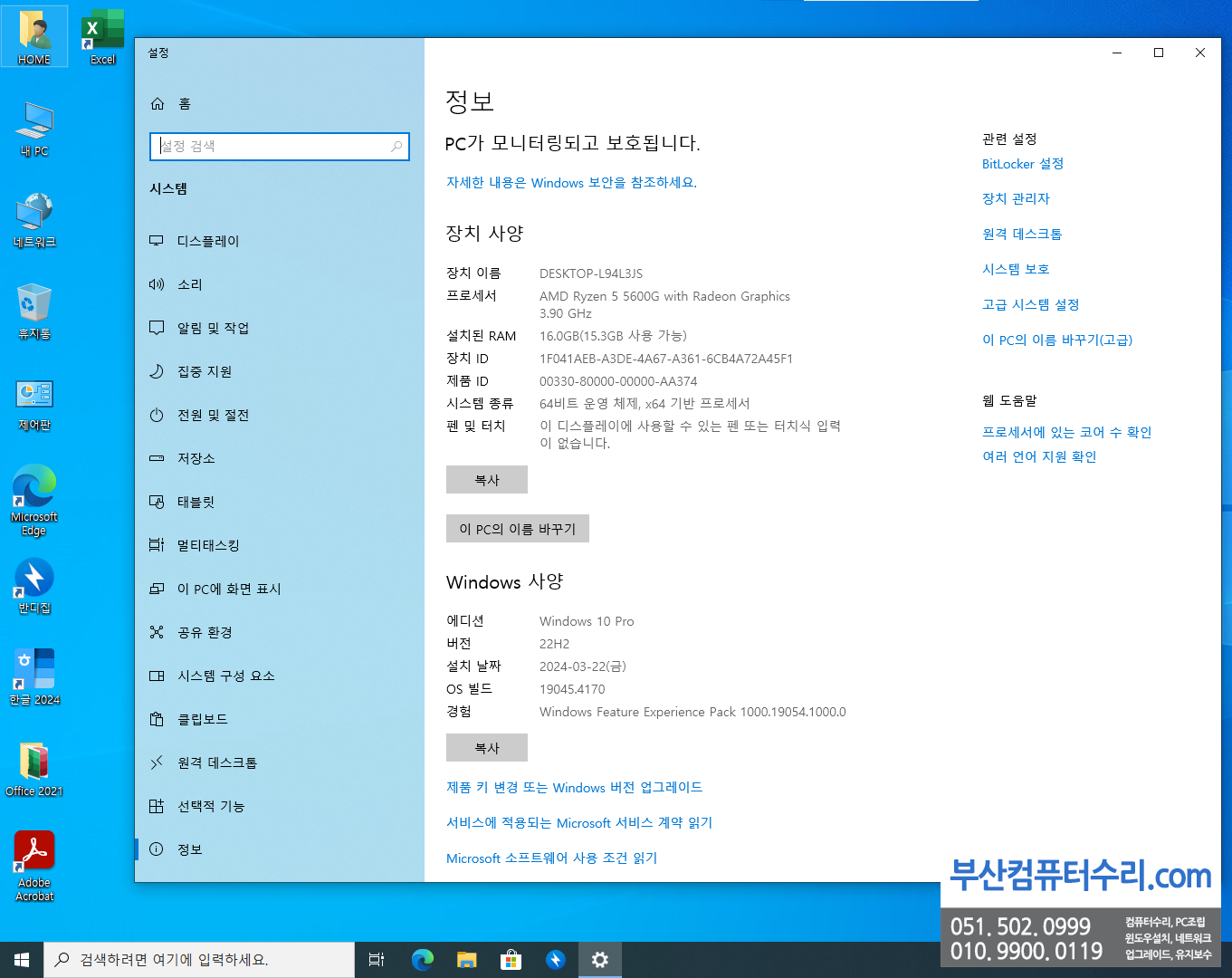Copy Windows specs with lower 복사 button
The width and height of the screenshot is (1232, 978).
pyautogui.click(x=487, y=748)
